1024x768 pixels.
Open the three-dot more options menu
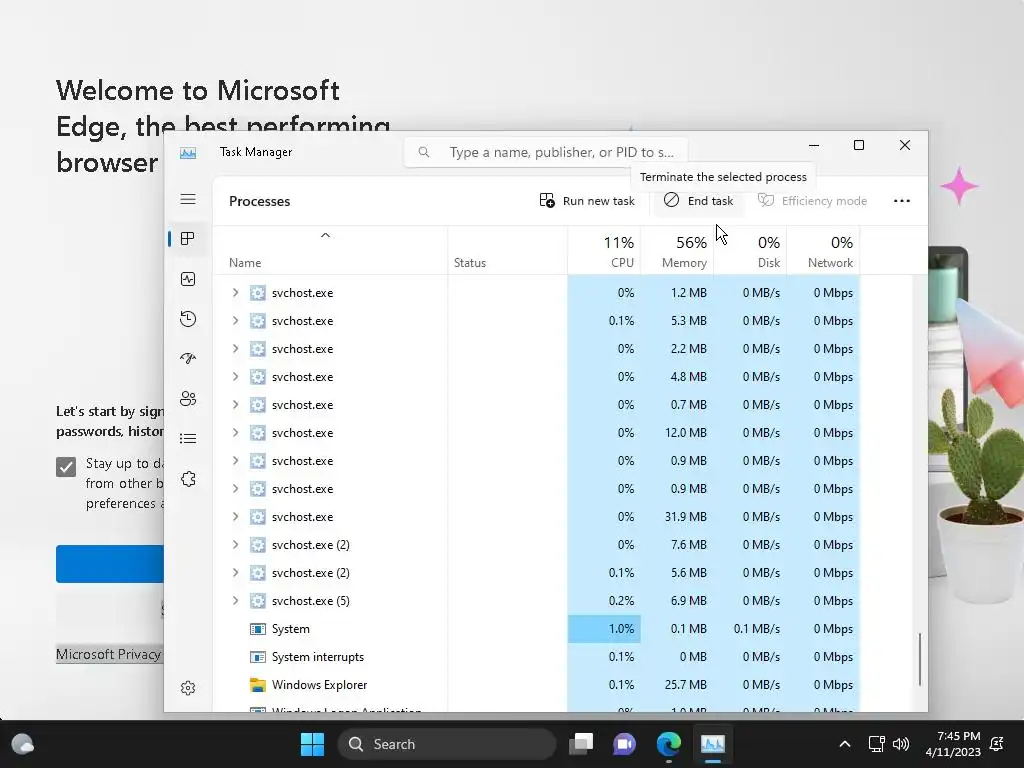click(902, 200)
